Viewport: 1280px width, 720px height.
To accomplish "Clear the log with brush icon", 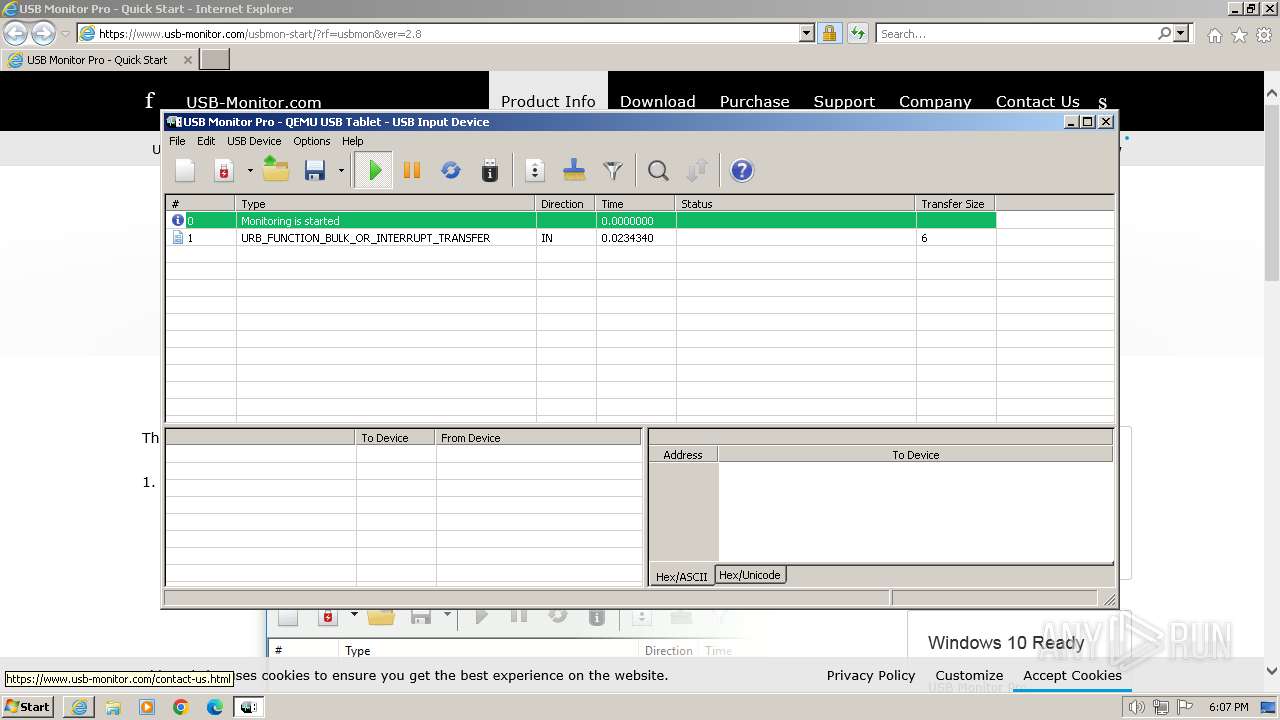I will tap(574, 171).
